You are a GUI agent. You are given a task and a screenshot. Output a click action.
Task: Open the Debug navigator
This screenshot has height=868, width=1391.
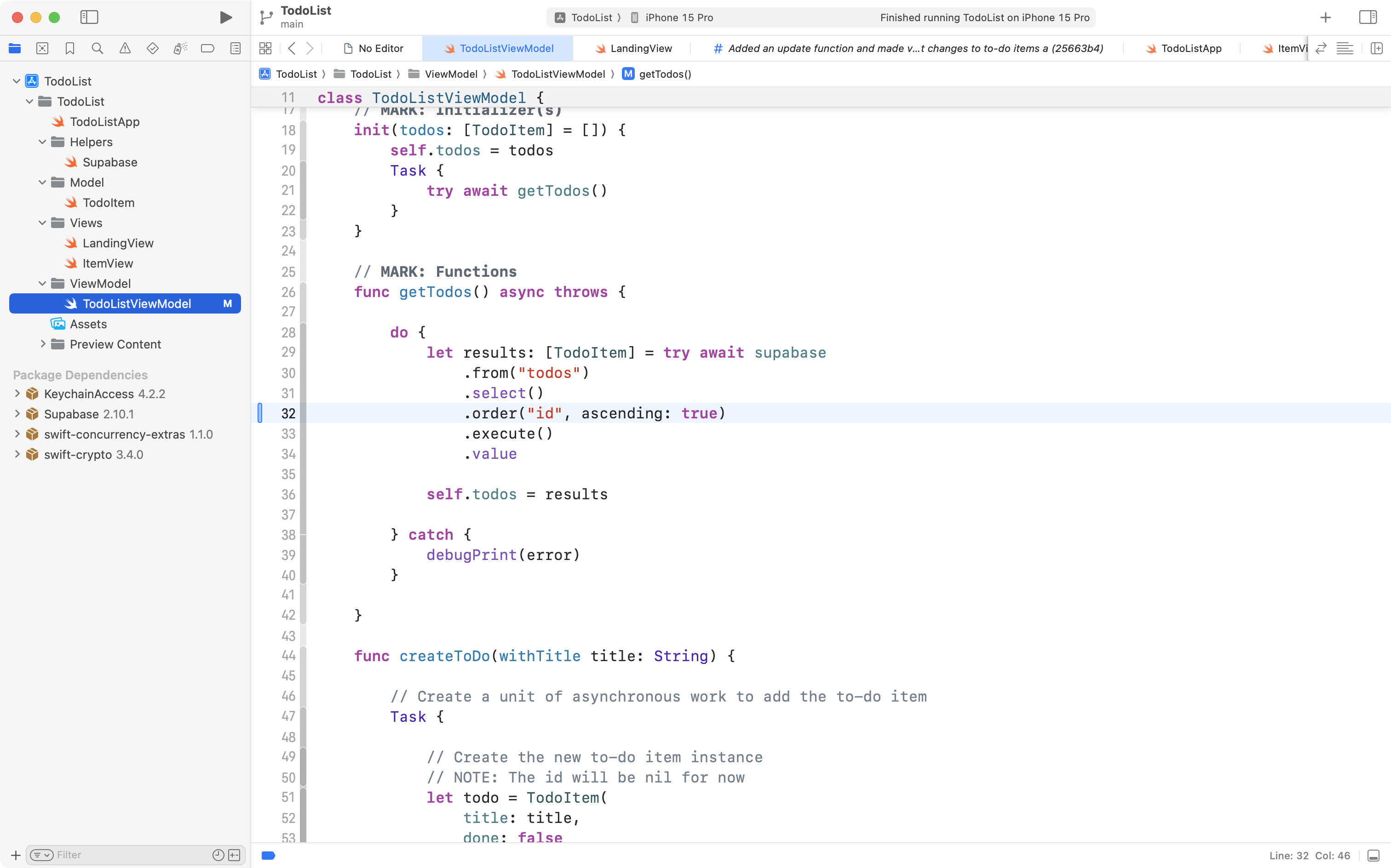pos(180,48)
